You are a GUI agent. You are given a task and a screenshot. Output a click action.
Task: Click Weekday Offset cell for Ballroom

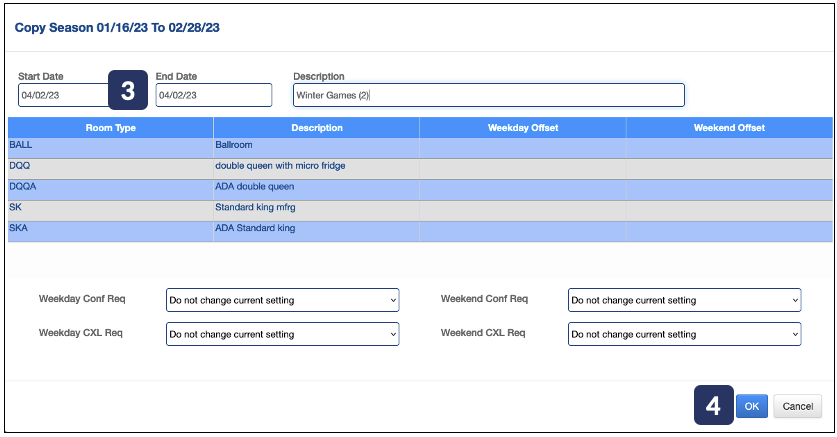click(x=523, y=147)
